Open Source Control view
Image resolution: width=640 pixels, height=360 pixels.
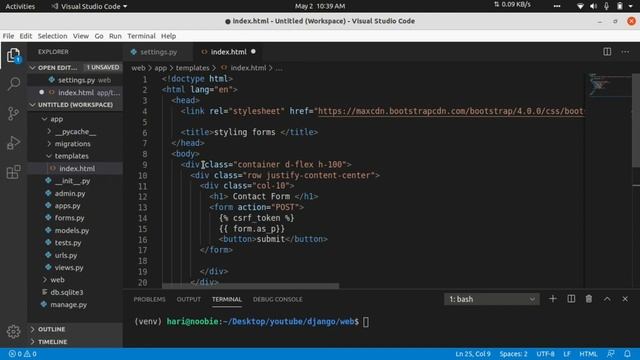(13, 113)
